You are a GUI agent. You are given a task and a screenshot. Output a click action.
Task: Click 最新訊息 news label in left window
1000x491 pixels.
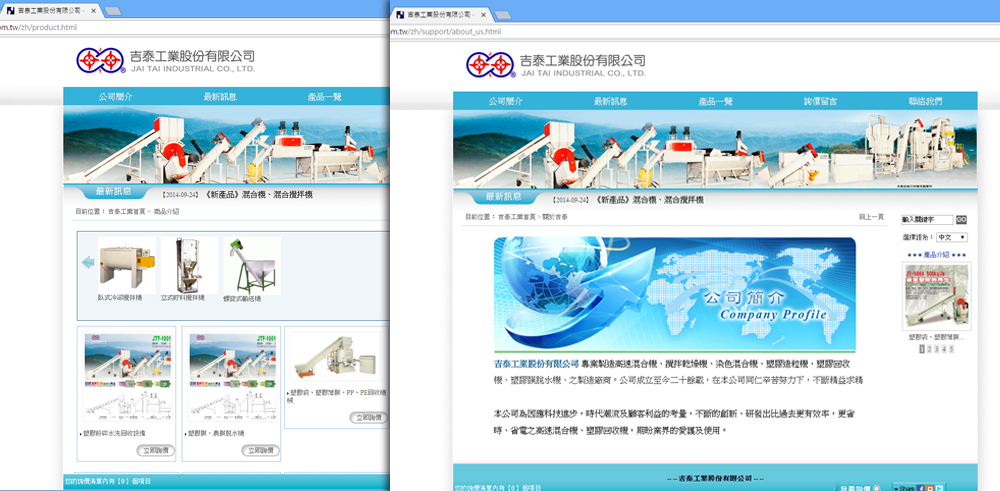[114, 191]
